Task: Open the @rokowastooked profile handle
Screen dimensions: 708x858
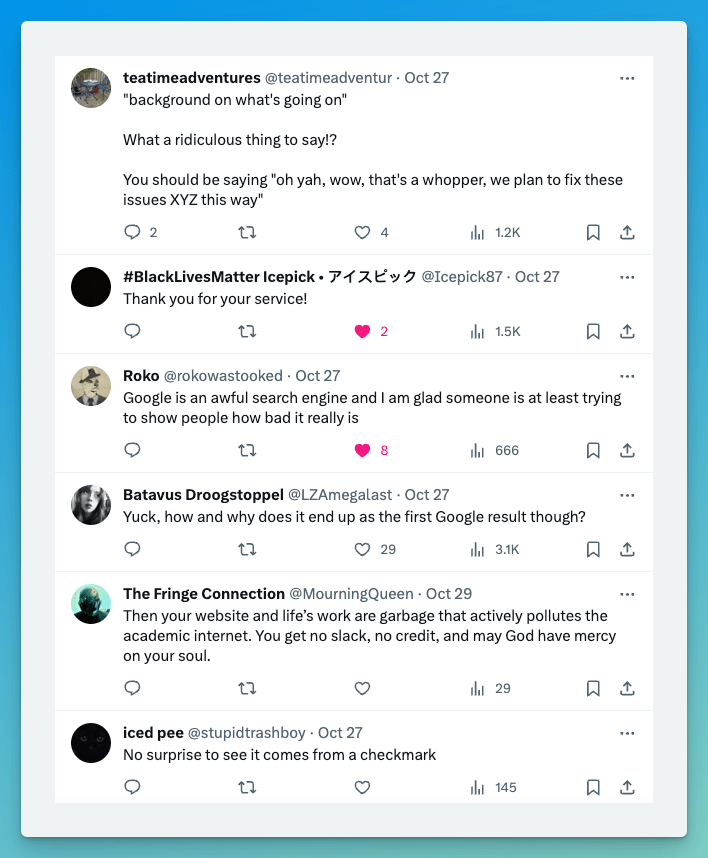Action: pos(221,376)
